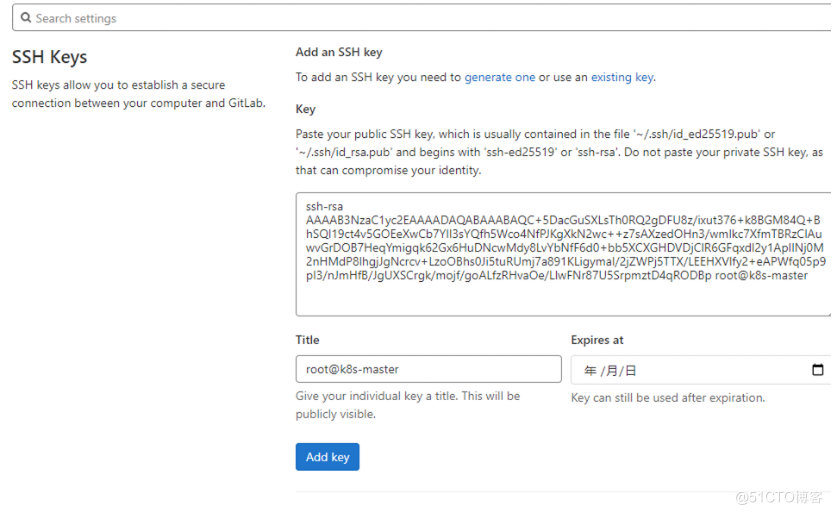Click the 'Title' label
Screen dimensions: 832x514
[307, 340]
